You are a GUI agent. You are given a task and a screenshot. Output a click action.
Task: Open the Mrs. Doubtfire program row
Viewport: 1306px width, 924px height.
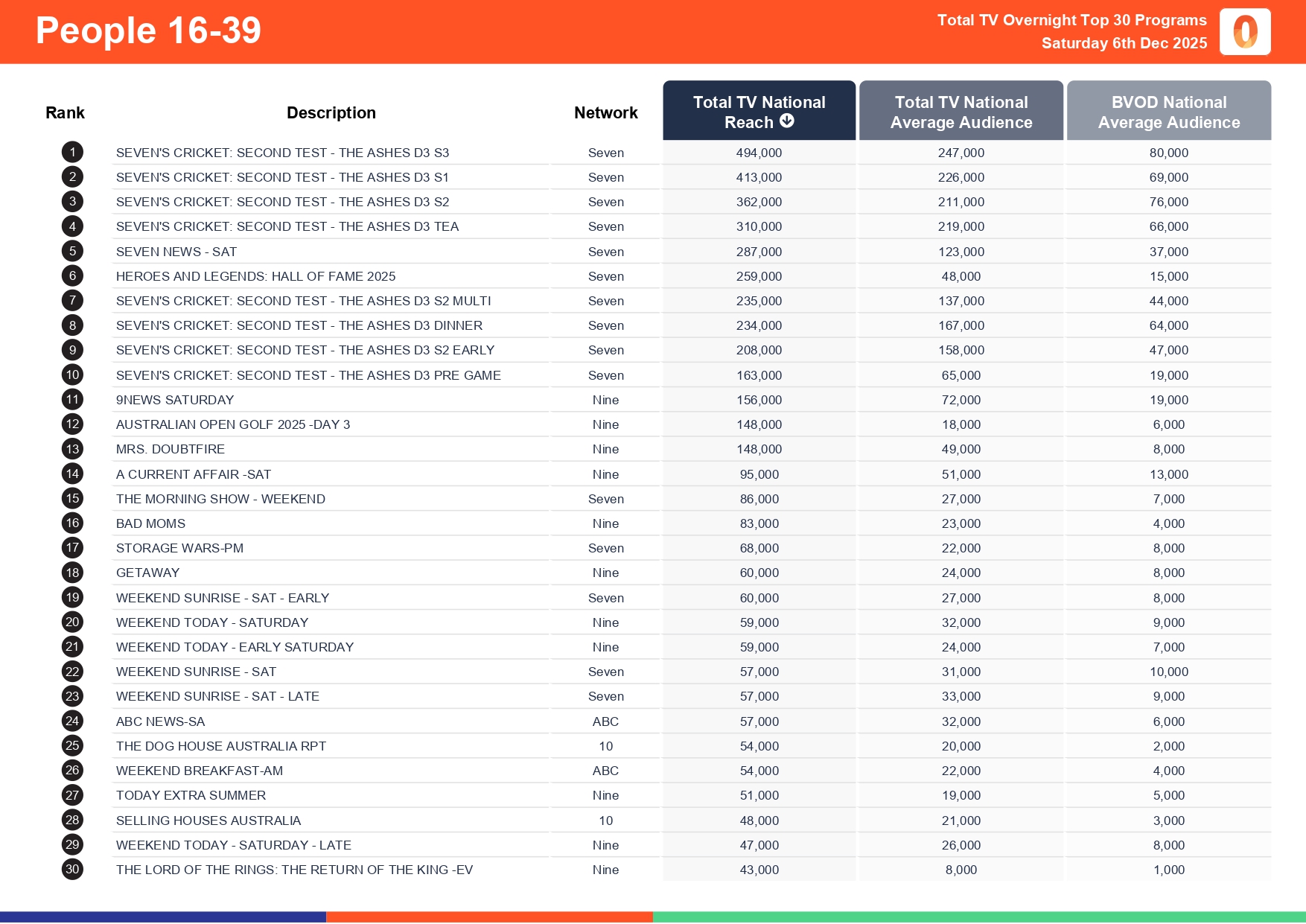[x=171, y=449]
